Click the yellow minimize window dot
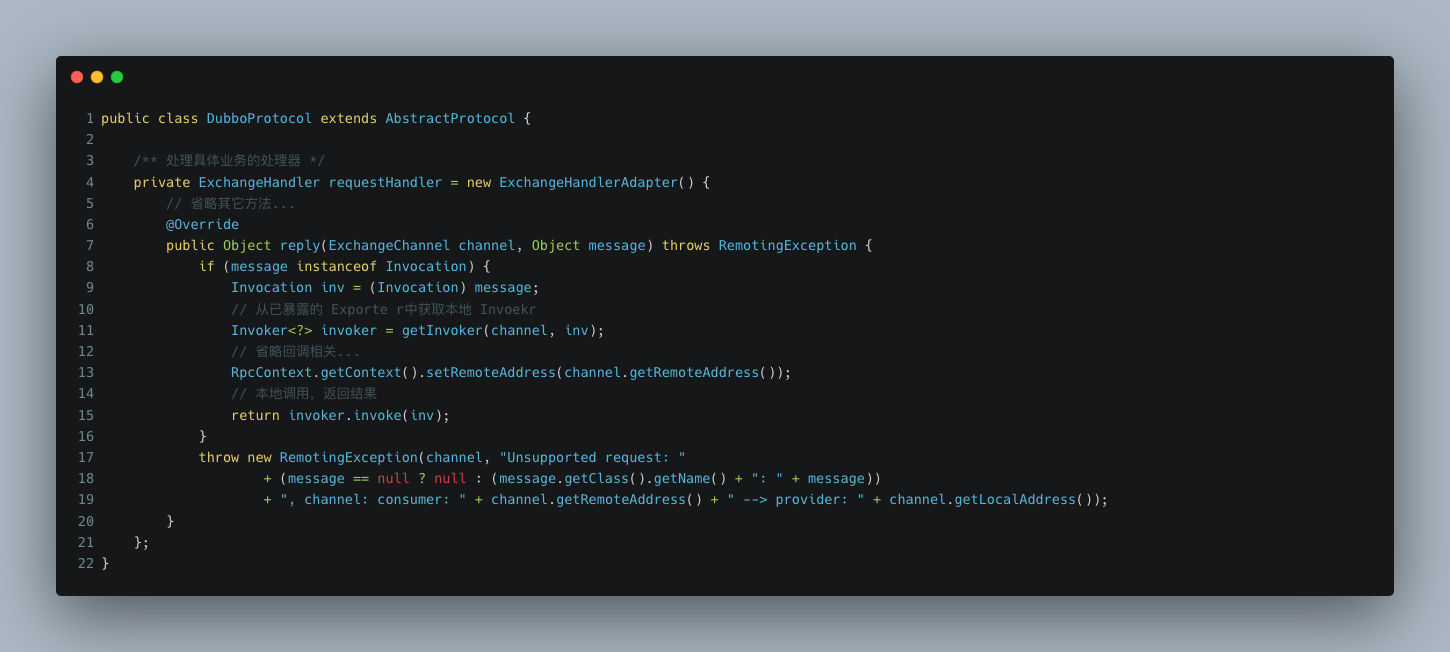The image size is (1450, 652). coord(97,77)
